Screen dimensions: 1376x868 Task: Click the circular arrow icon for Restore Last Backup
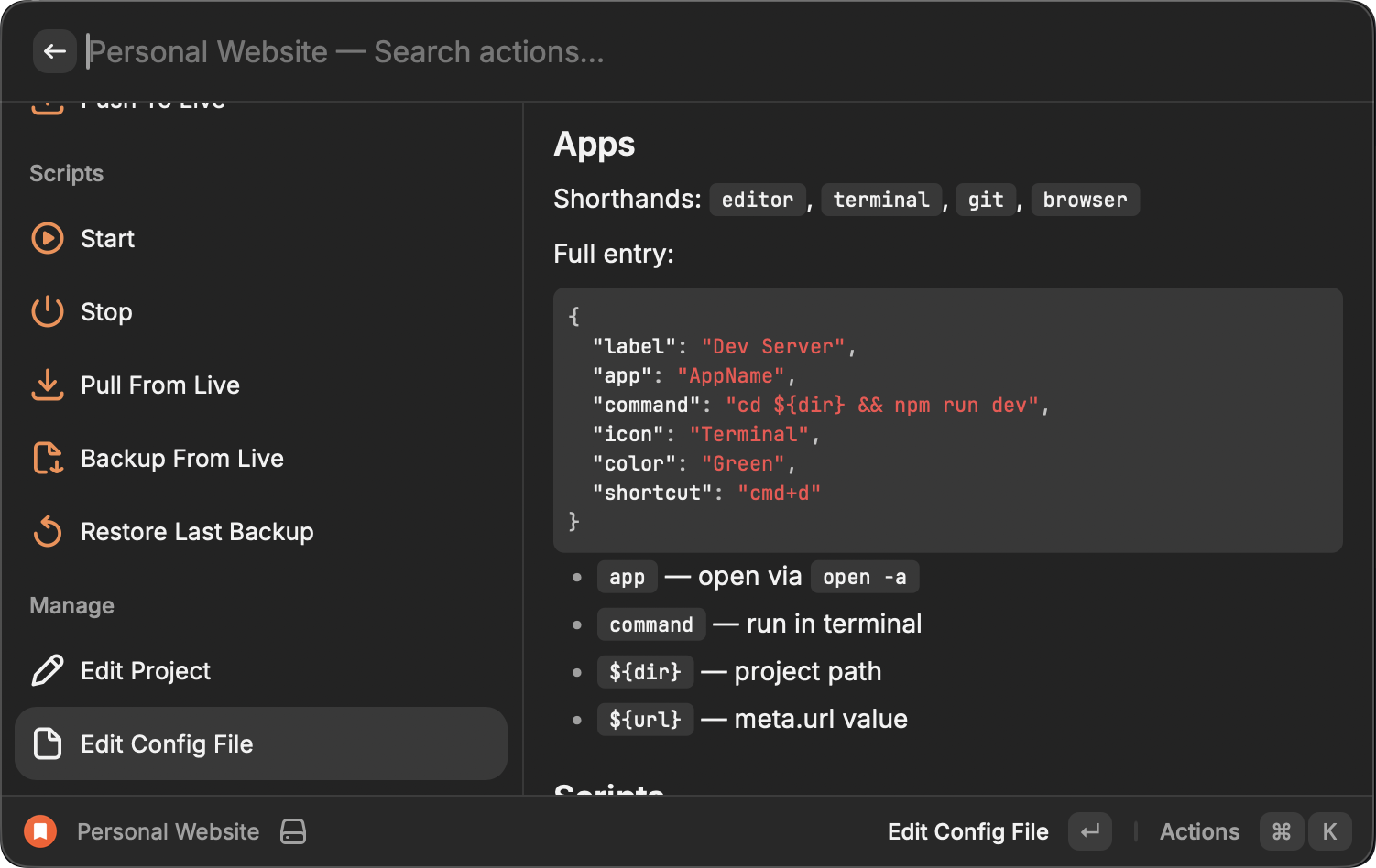click(47, 531)
